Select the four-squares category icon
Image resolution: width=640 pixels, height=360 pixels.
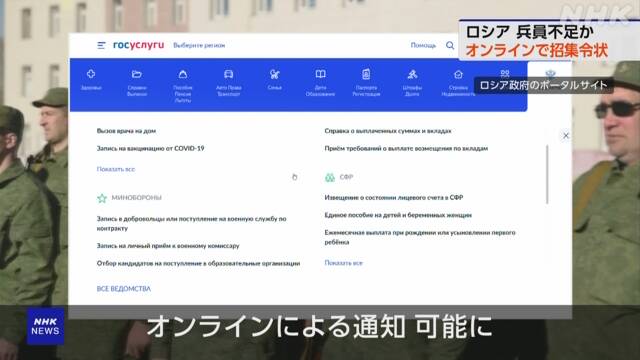pos(505,73)
